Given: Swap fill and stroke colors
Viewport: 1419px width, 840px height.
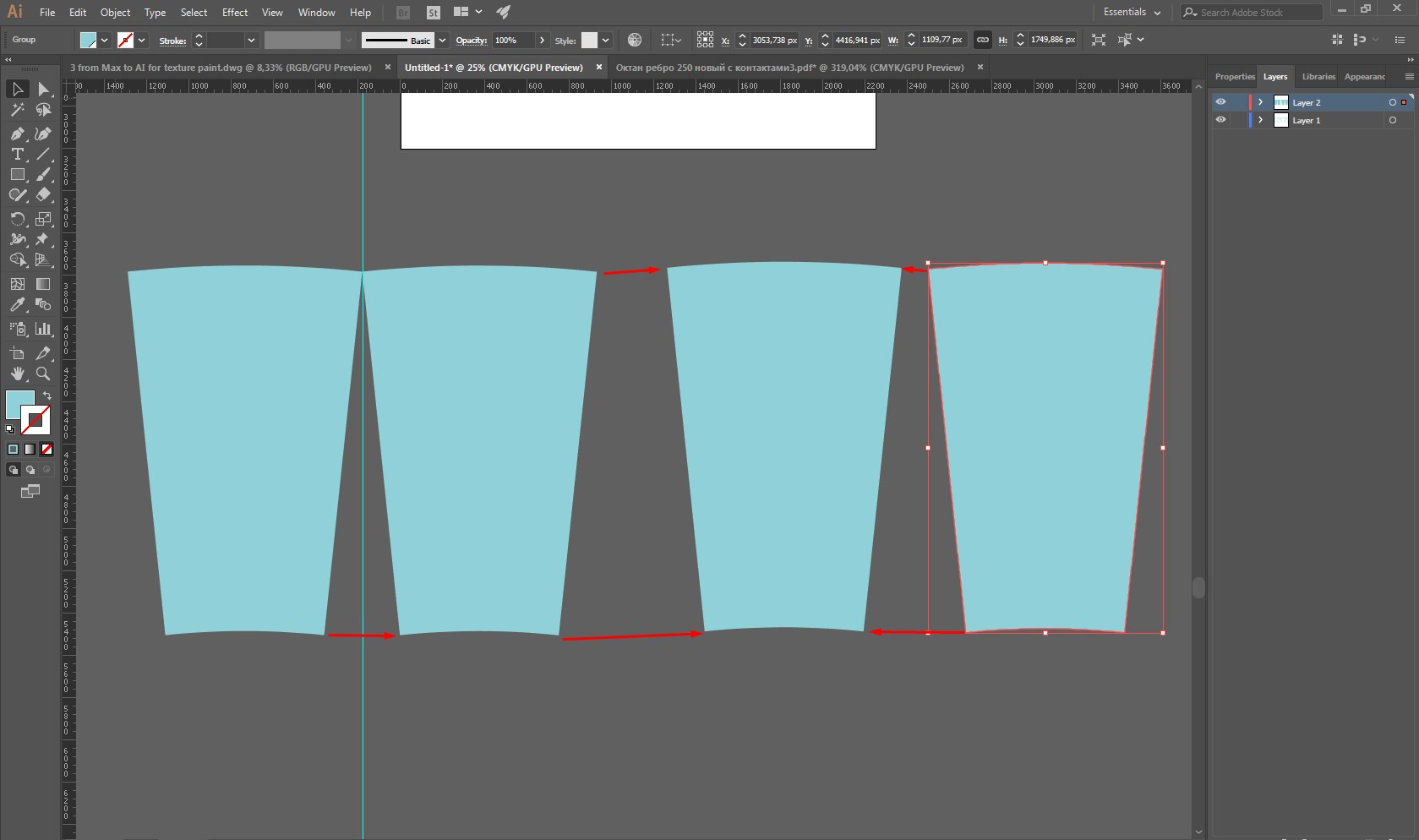Looking at the screenshot, I should click(47, 395).
